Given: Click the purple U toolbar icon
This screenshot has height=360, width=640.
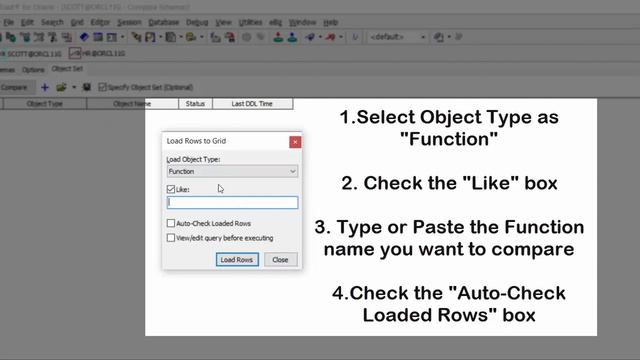Looking at the screenshot, I should (355, 37).
